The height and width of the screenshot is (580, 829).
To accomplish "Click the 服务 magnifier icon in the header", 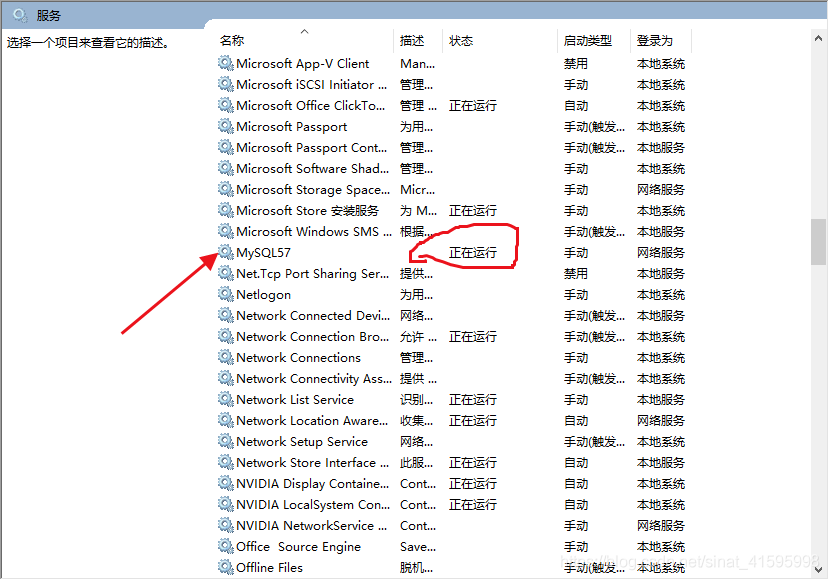I will [x=21, y=15].
